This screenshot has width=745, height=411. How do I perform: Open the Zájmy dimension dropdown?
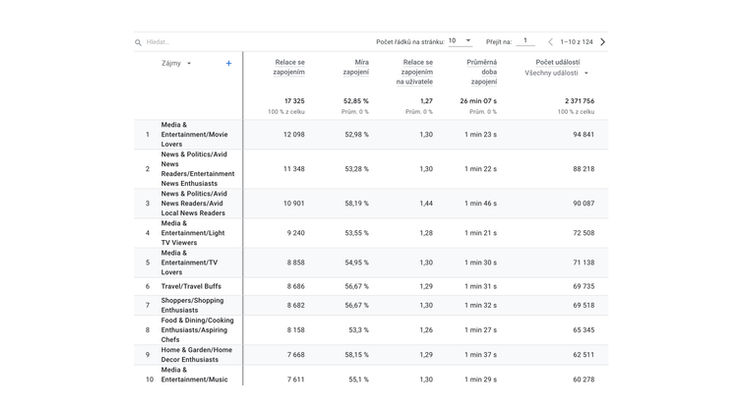point(176,63)
